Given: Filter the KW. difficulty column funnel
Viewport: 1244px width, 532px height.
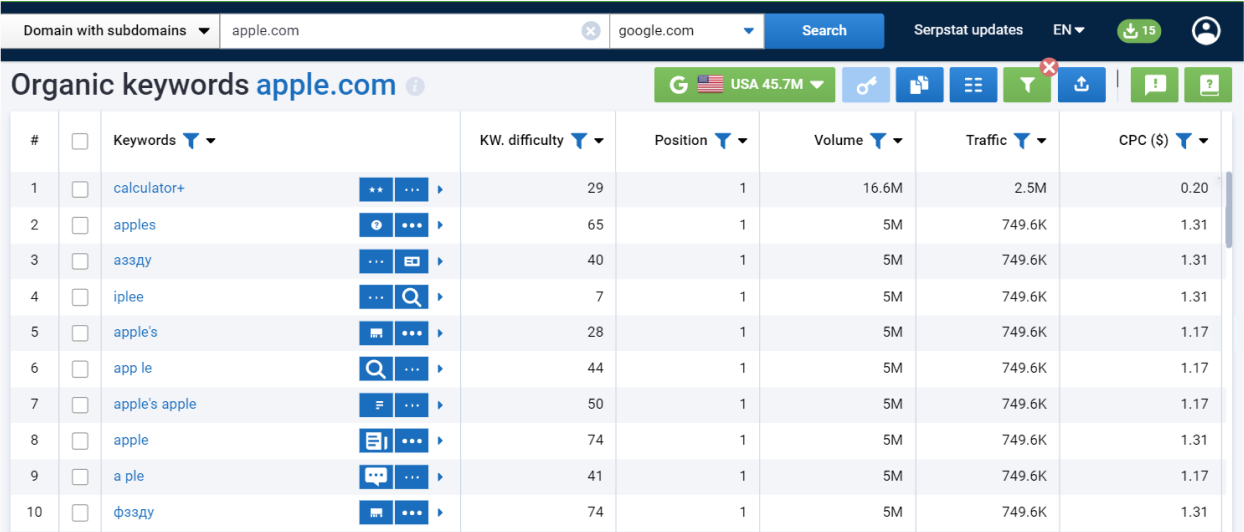Looking at the screenshot, I should tap(578, 141).
